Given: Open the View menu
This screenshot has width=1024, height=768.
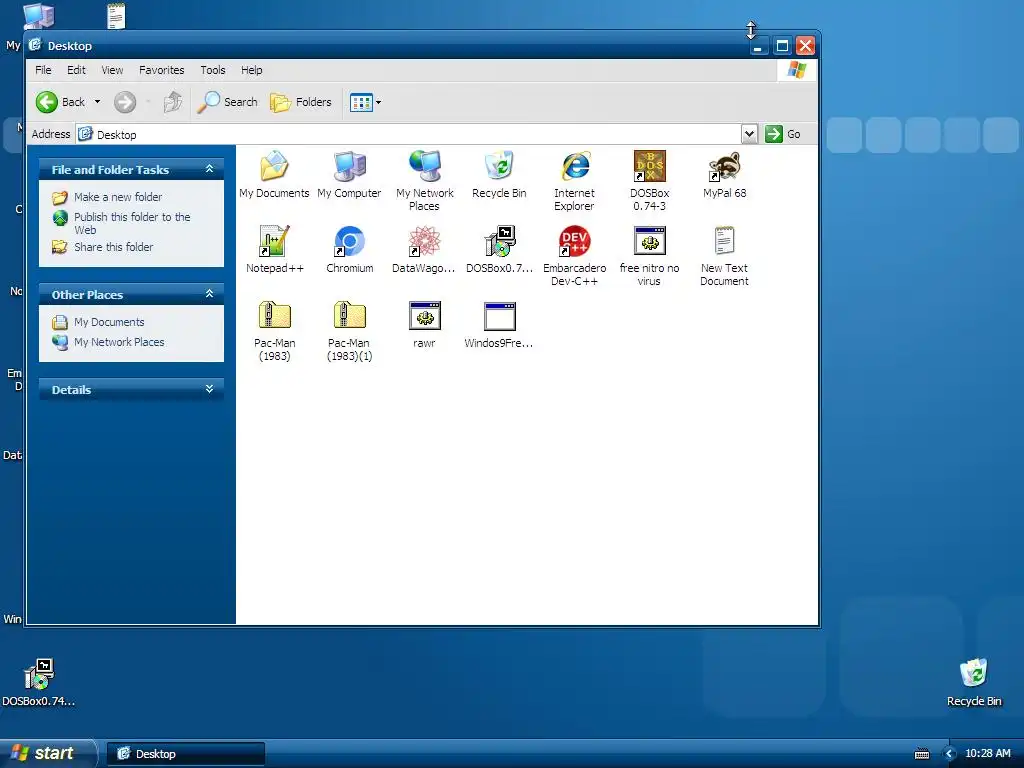Looking at the screenshot, I should pos(112,70).
